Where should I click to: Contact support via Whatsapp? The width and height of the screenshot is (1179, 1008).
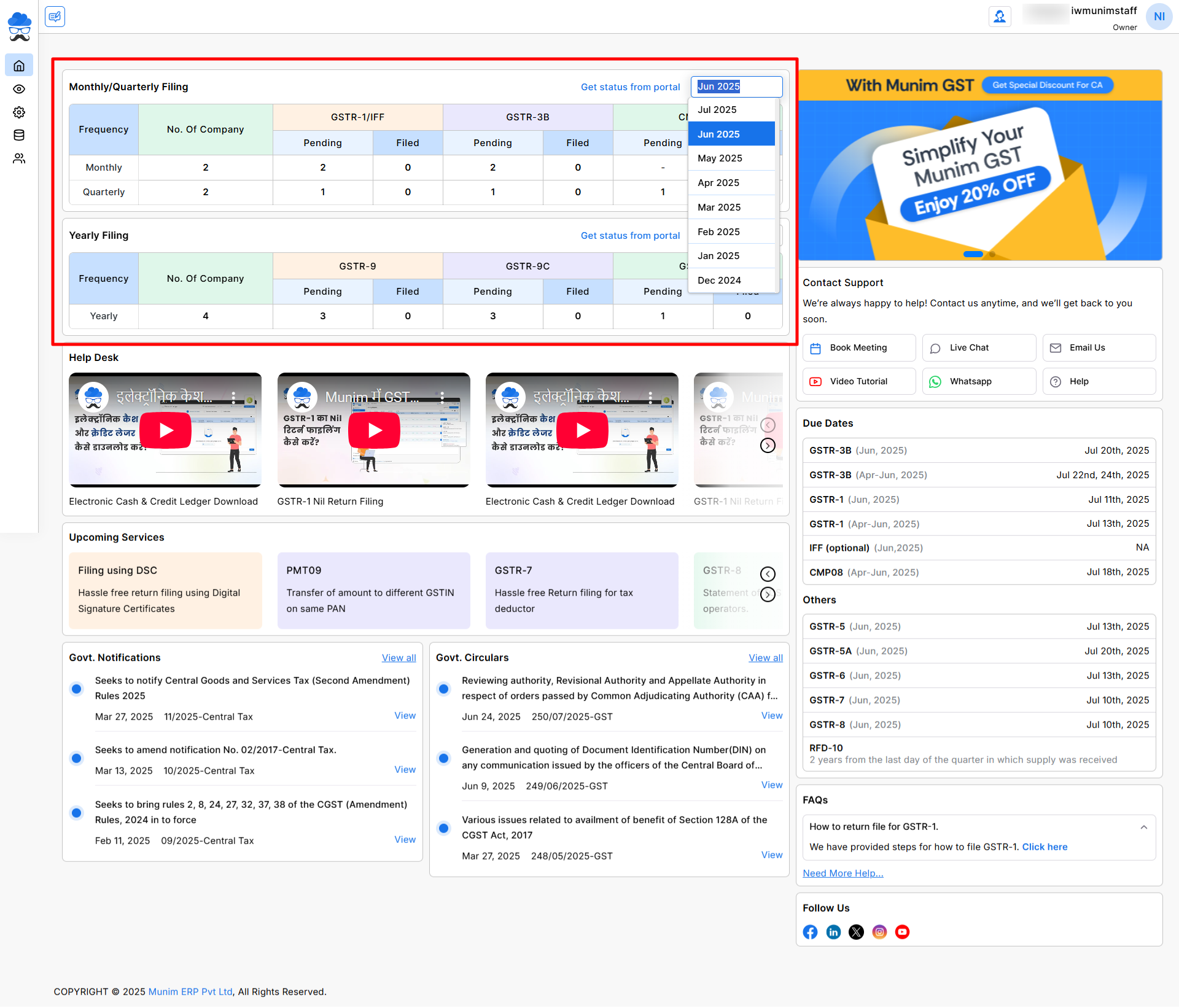979,381
